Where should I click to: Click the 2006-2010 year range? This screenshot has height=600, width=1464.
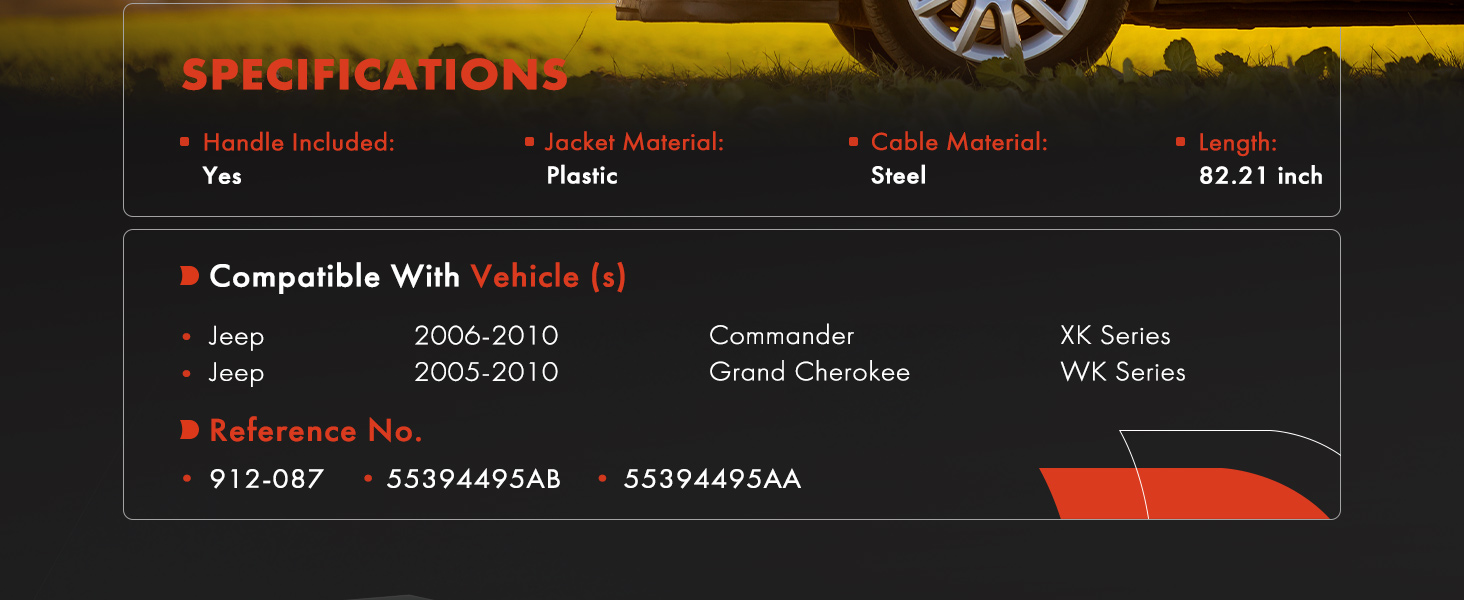point(487,336)
